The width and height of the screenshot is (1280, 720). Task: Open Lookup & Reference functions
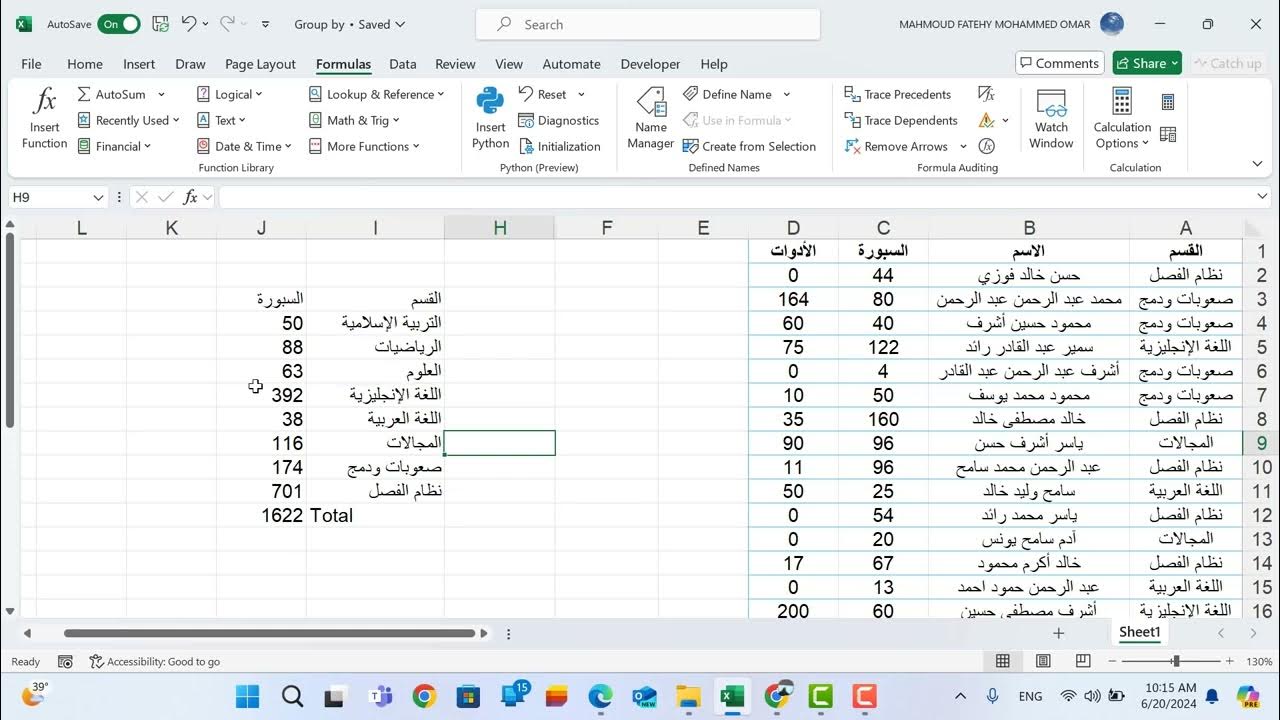(x=377, y=94)
